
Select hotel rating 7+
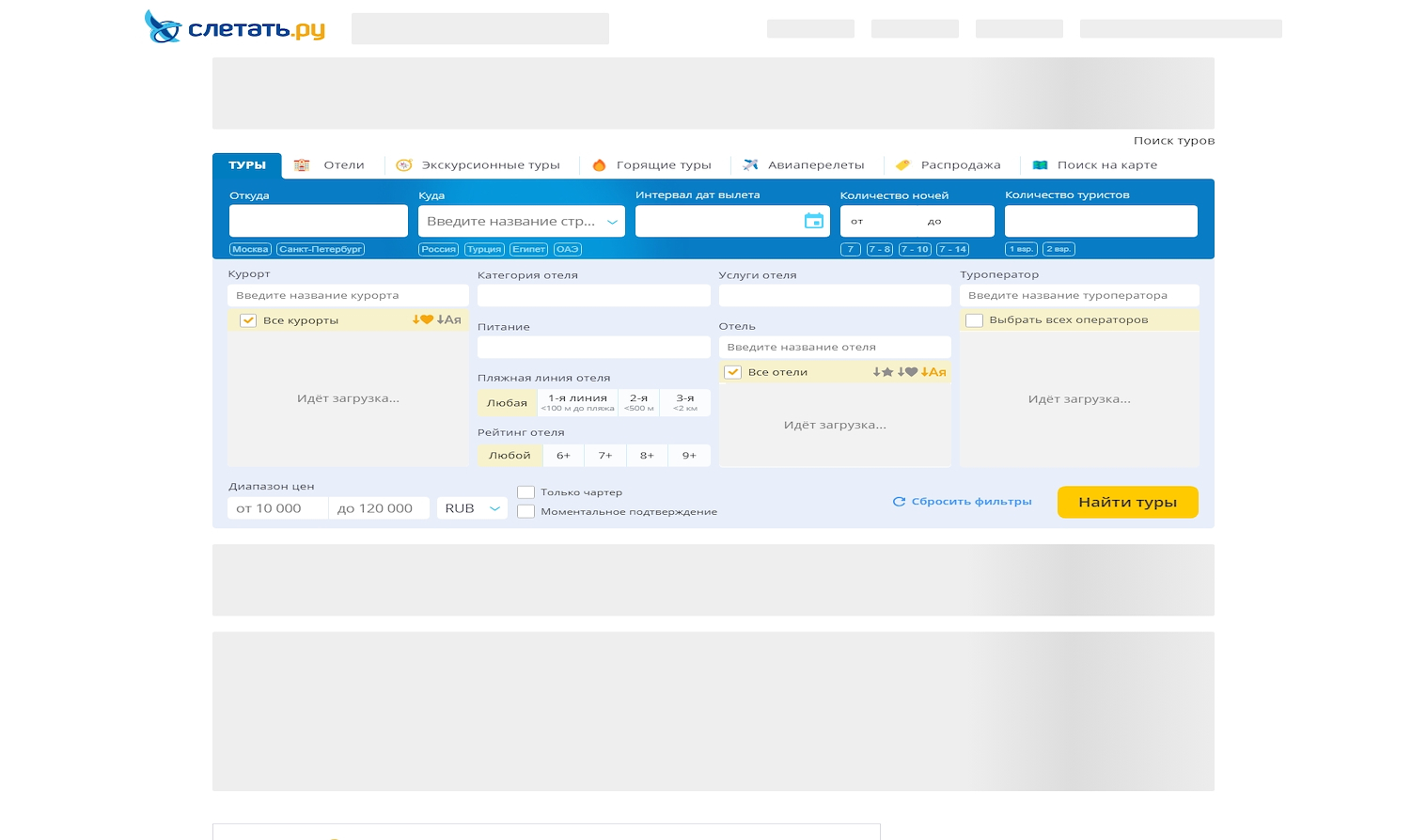[x=605, y=455]
